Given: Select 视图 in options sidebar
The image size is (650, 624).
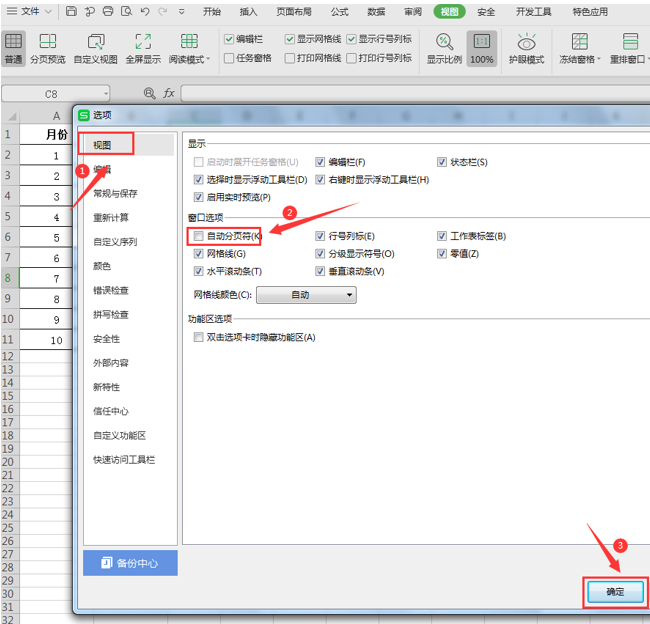Looking at the screenshot, I should click(x=102, y=145).
